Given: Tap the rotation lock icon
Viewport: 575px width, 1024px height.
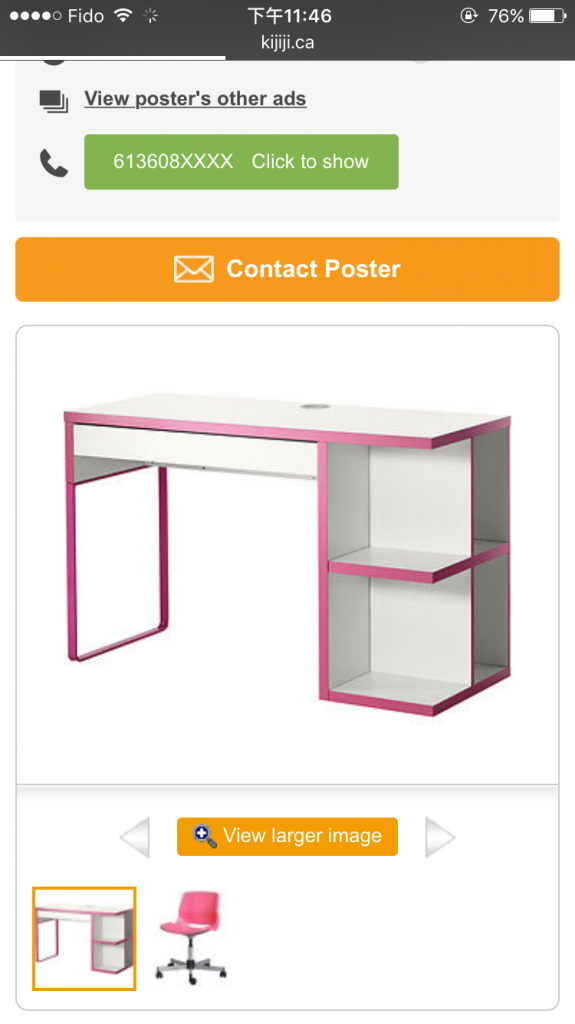Looking at the screenshot, I should [x=468, y=15].
